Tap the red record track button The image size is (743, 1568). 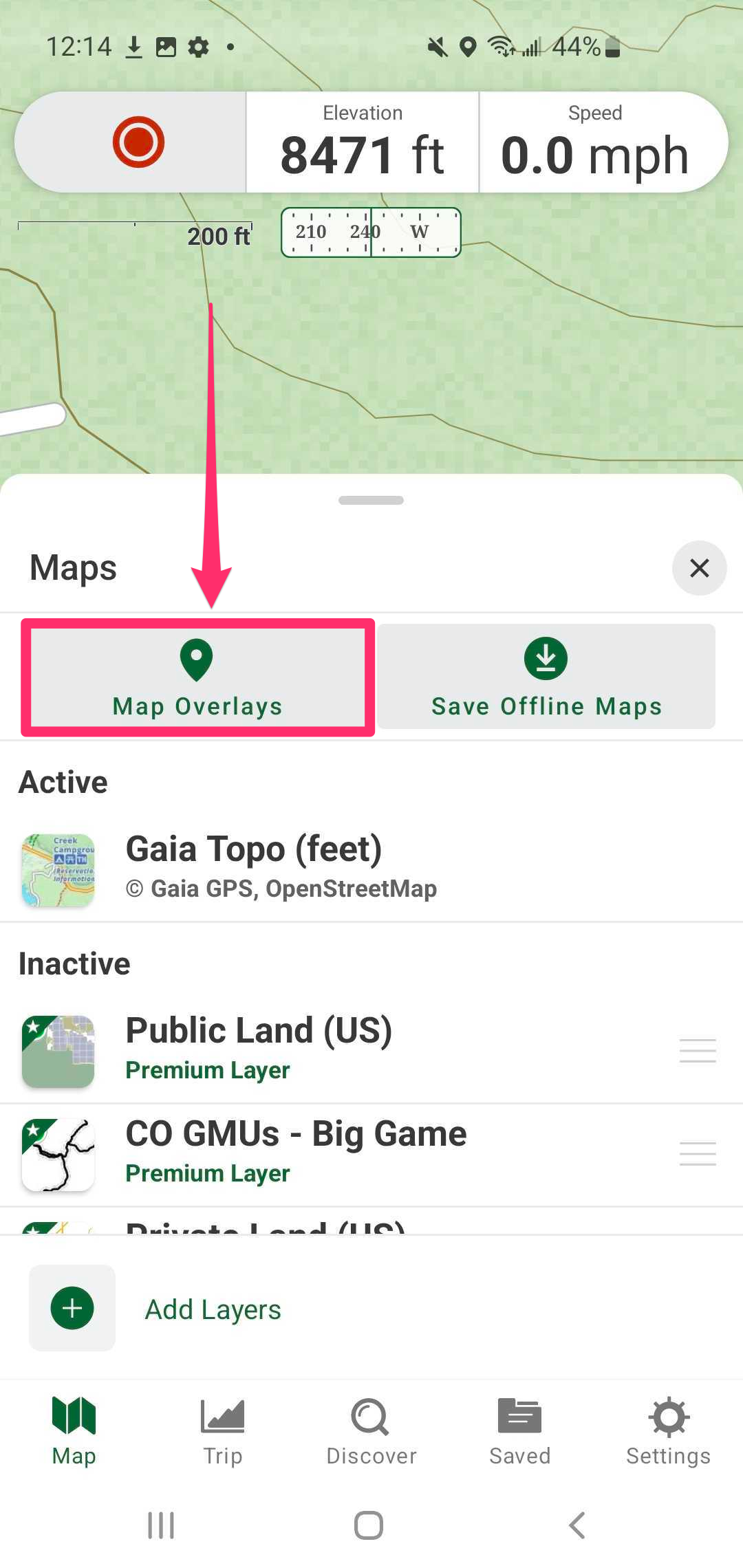[138, 142]
